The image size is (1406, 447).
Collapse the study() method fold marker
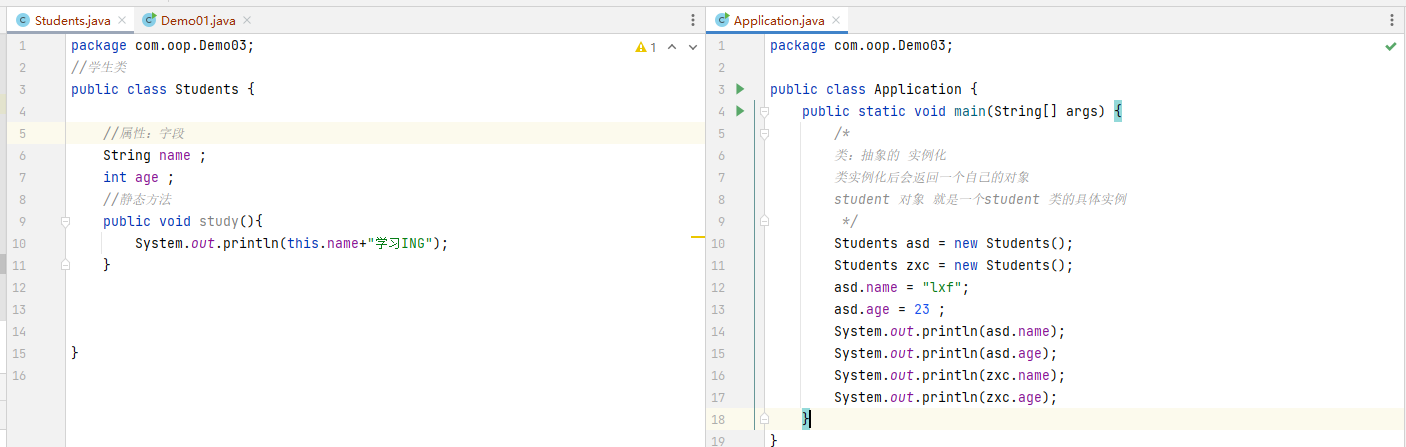pyautogui.click(x=65, y=221)
